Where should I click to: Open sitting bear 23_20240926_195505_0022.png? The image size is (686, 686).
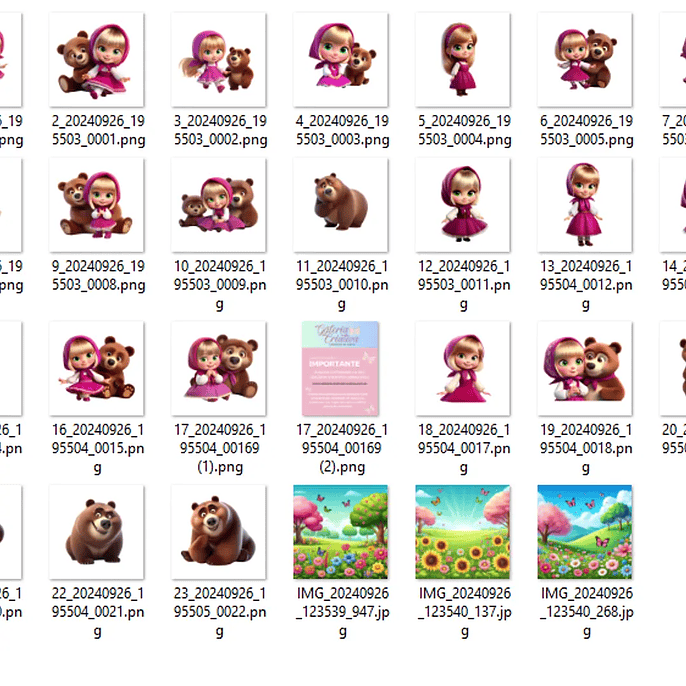coord(218,532)
